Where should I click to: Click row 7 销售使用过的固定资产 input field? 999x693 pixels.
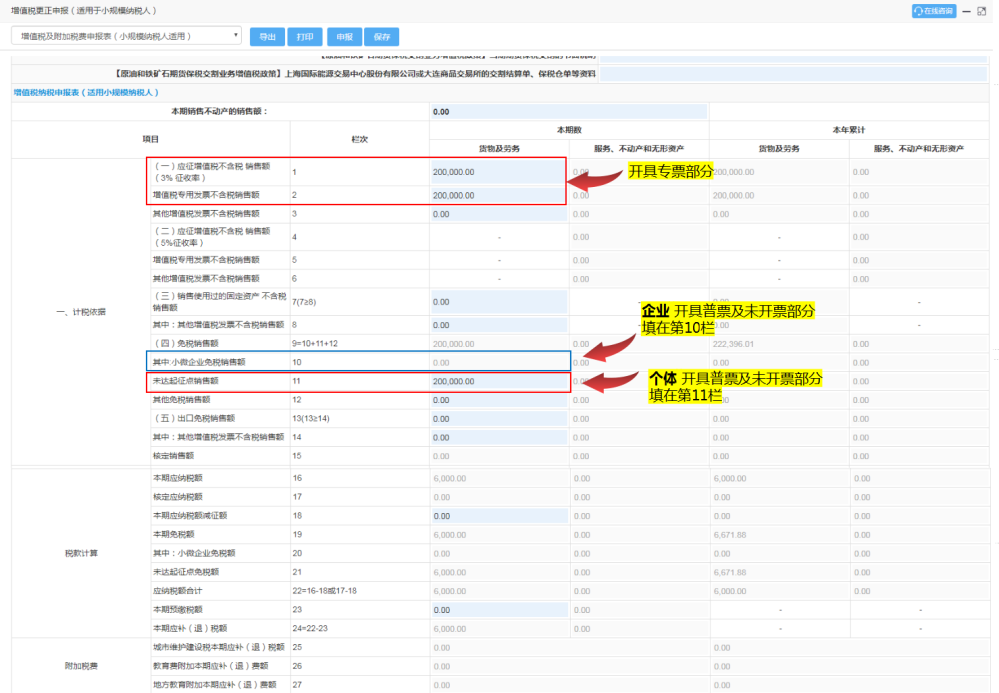498,302
